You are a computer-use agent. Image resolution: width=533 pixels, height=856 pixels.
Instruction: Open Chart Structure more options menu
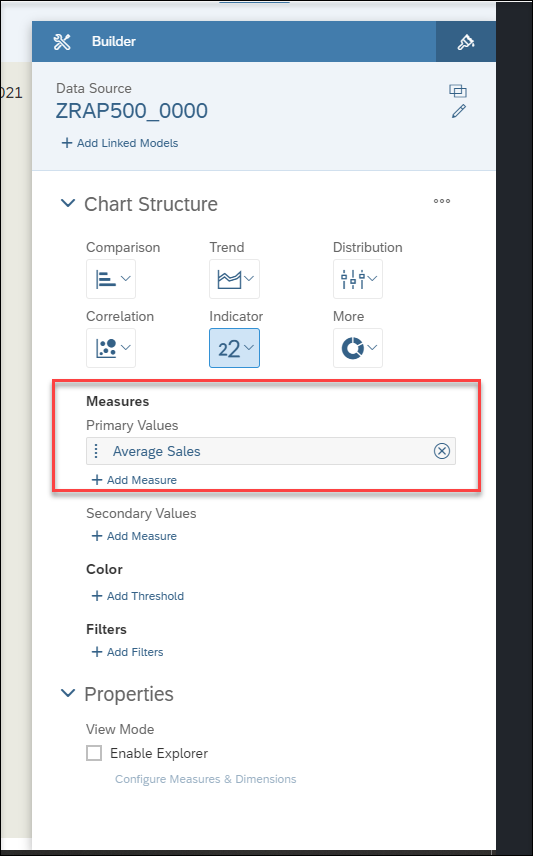coord(442,201)
